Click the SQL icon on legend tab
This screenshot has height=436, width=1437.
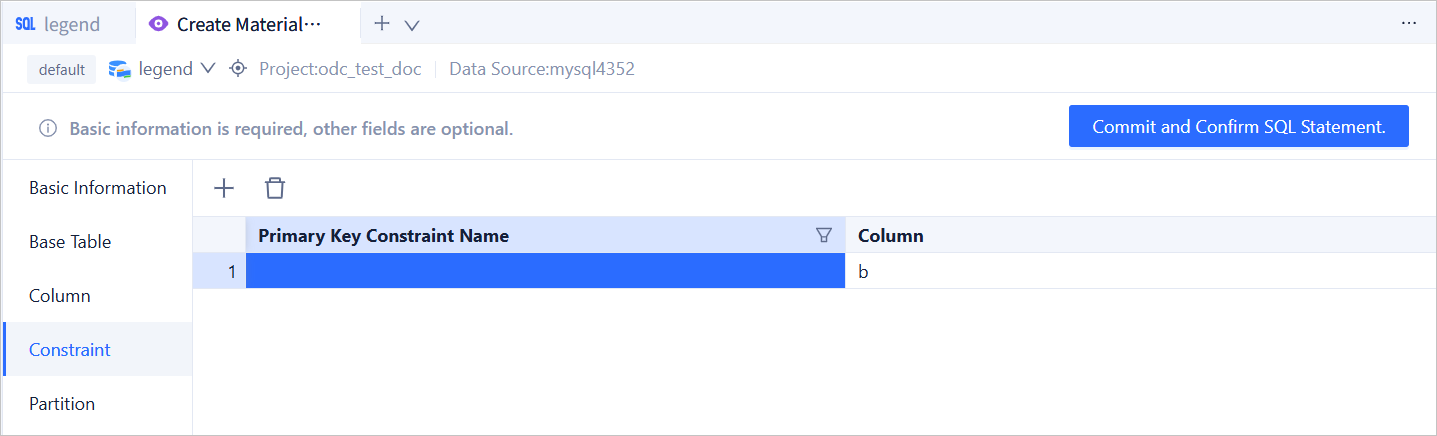click(25, 24)
